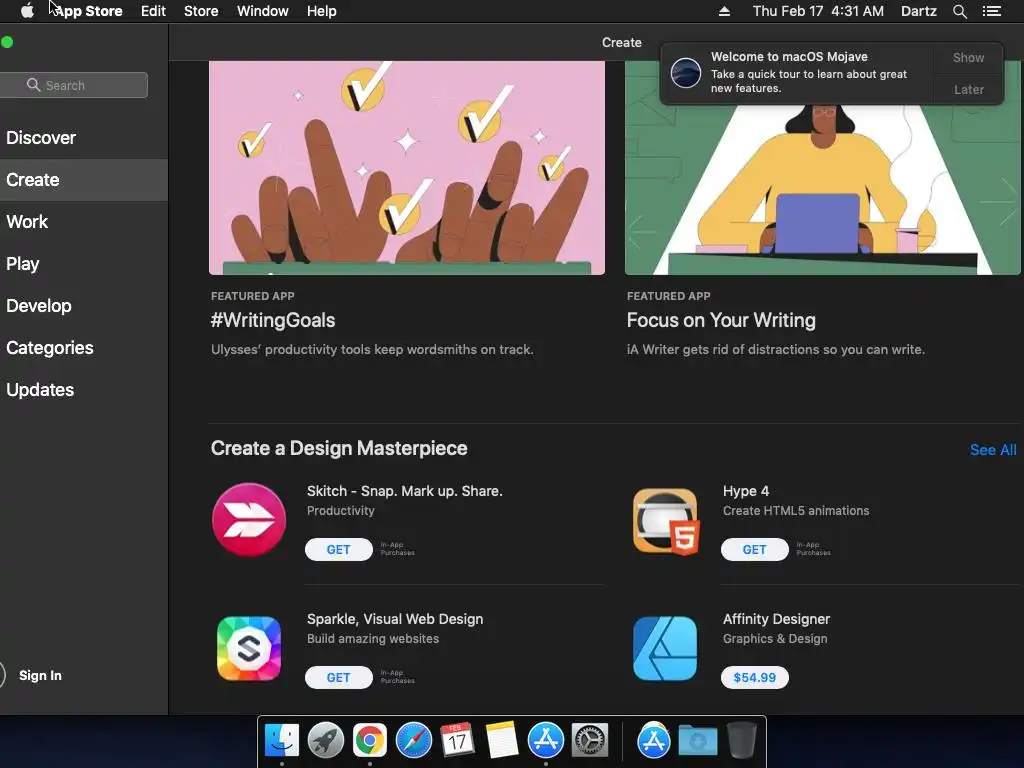Click the Affinity Designer title
This screenshot has height=768, width=1024.
point(776,619)
